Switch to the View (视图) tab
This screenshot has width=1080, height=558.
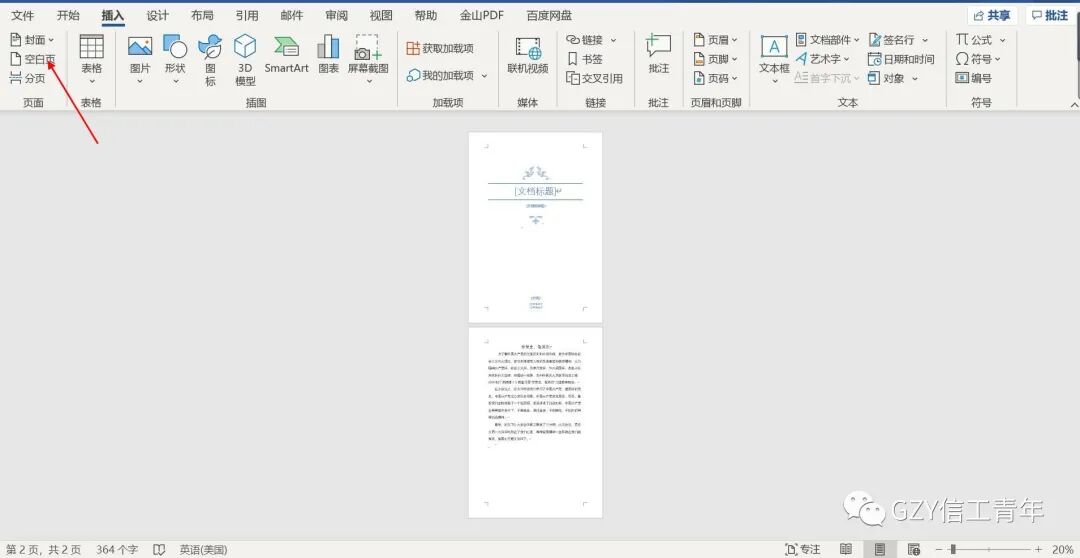381,15
